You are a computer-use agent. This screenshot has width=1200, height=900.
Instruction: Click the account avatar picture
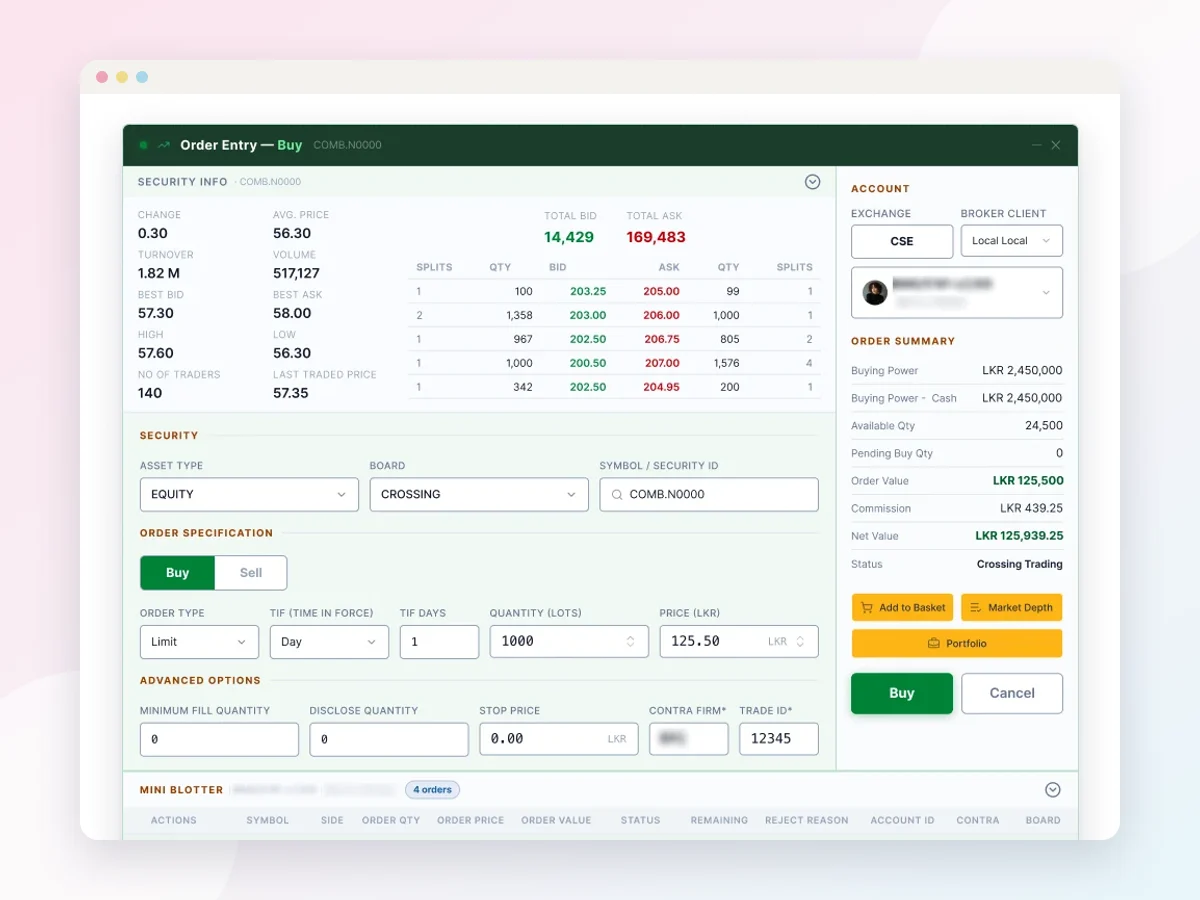tap(875, 292)
